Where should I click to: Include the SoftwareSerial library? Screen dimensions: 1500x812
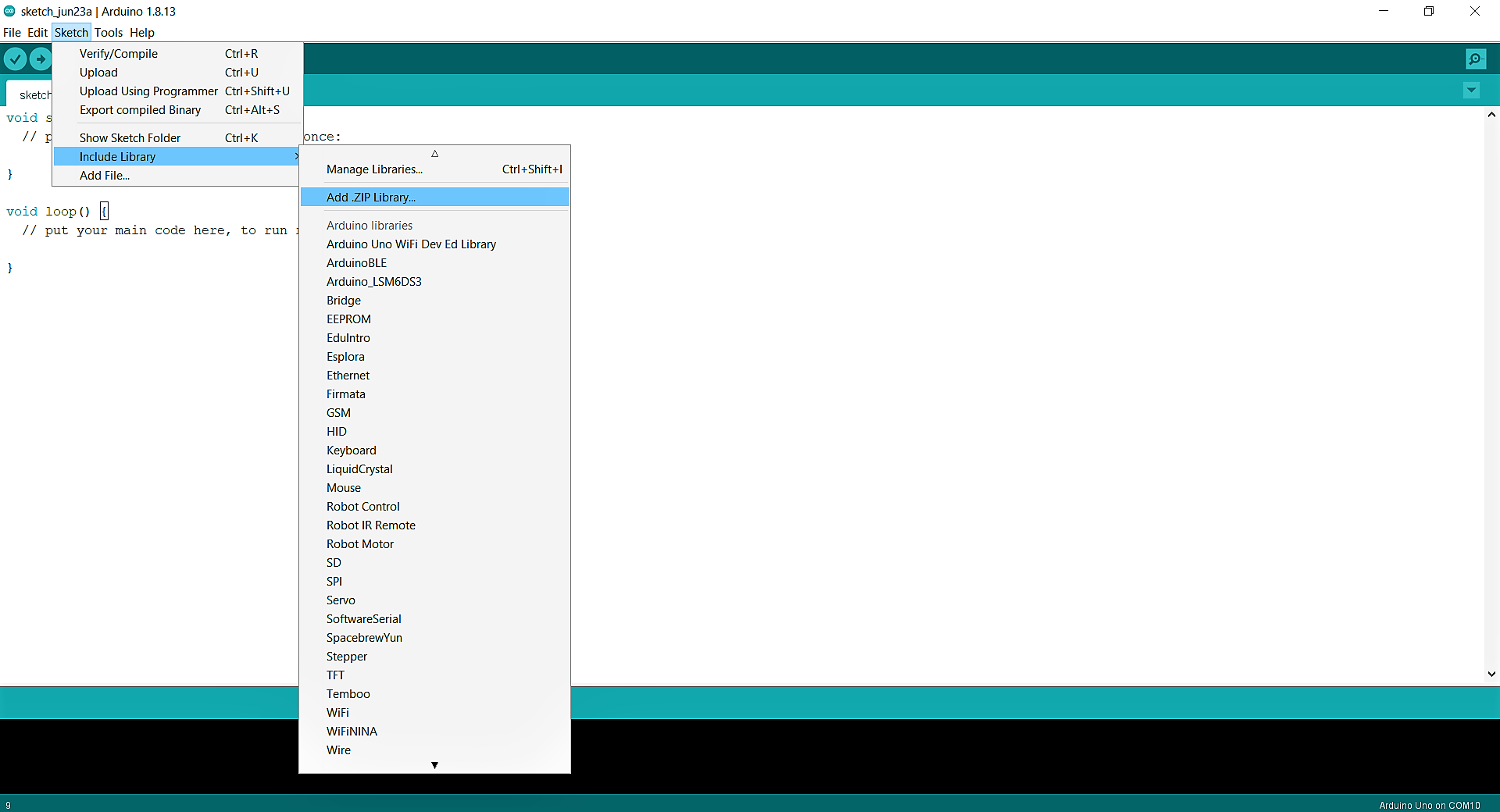coord(434,619)
